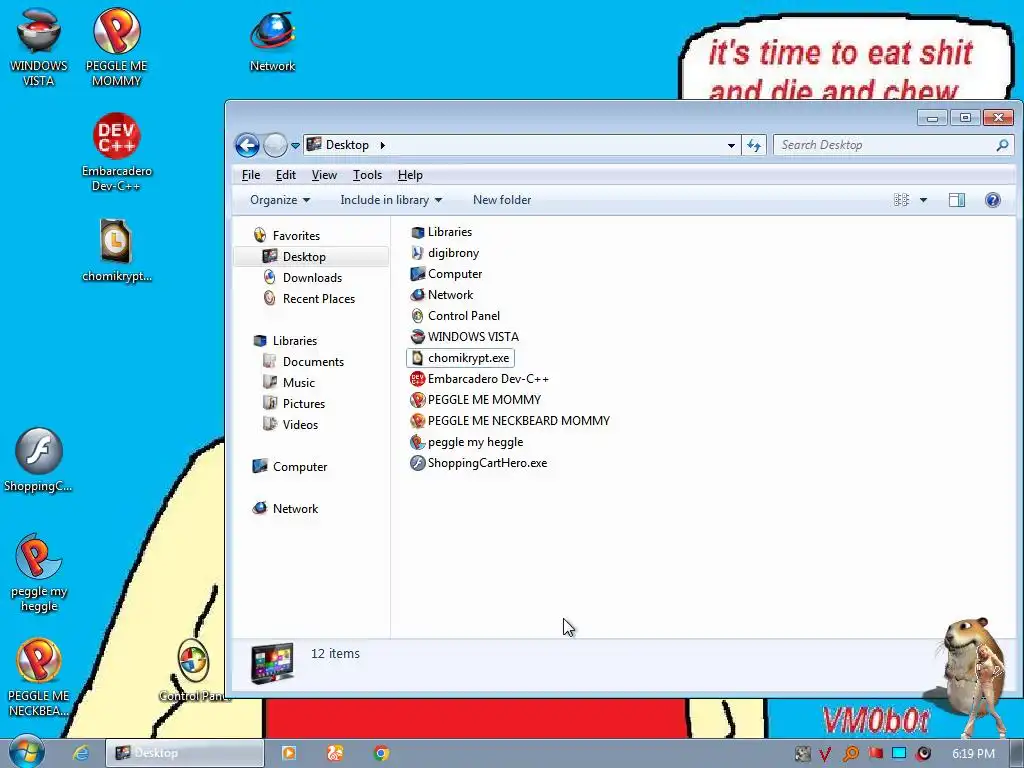This screenshot has height=768, width=1024.
Task: Select Downloads in navigation pane
Action: click(303, 278)
